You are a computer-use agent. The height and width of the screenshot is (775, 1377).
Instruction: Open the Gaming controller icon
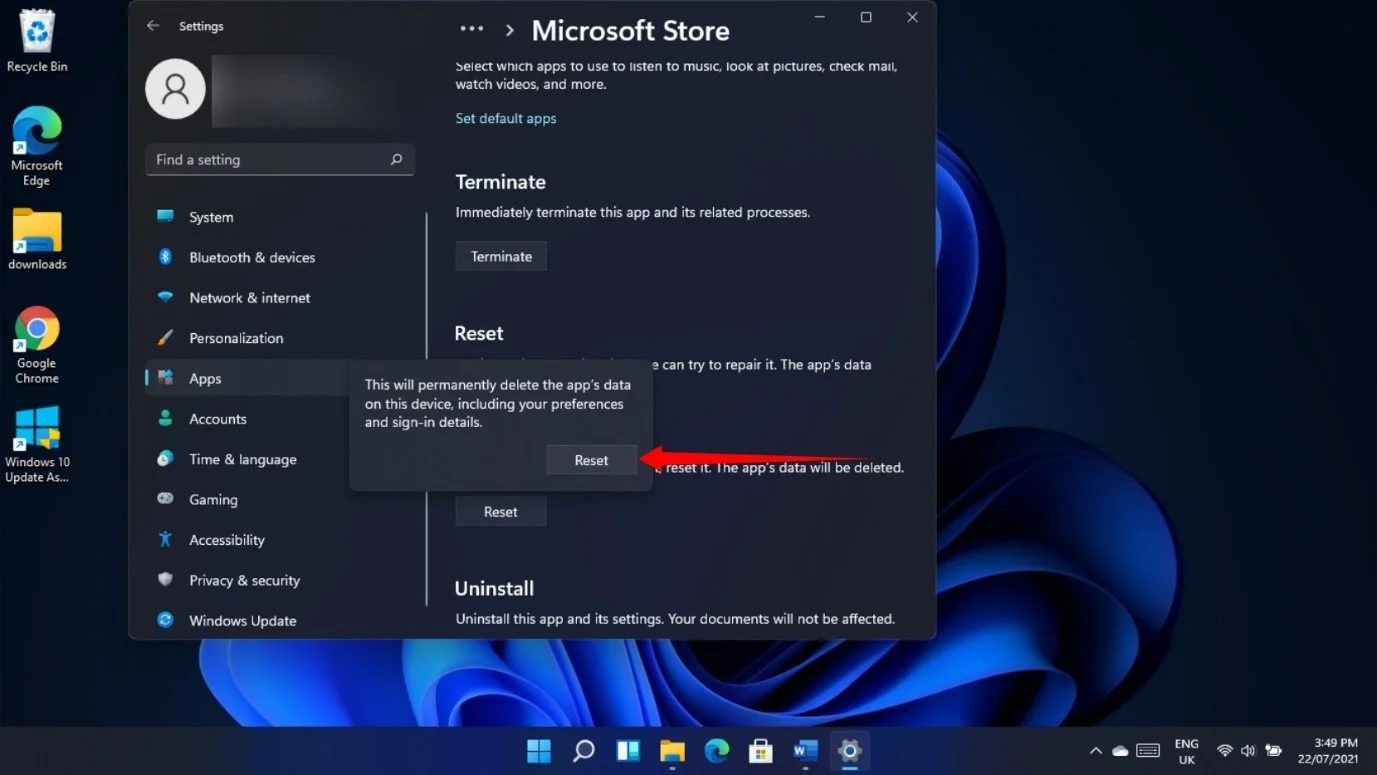point(166,499)
